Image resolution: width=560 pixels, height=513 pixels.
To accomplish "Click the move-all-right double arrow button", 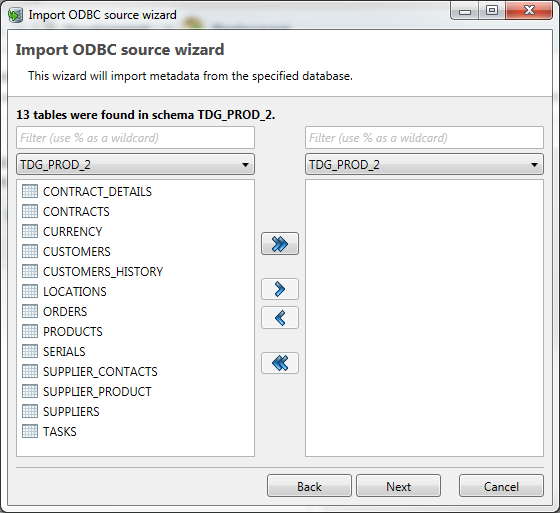I will (280, 244).
